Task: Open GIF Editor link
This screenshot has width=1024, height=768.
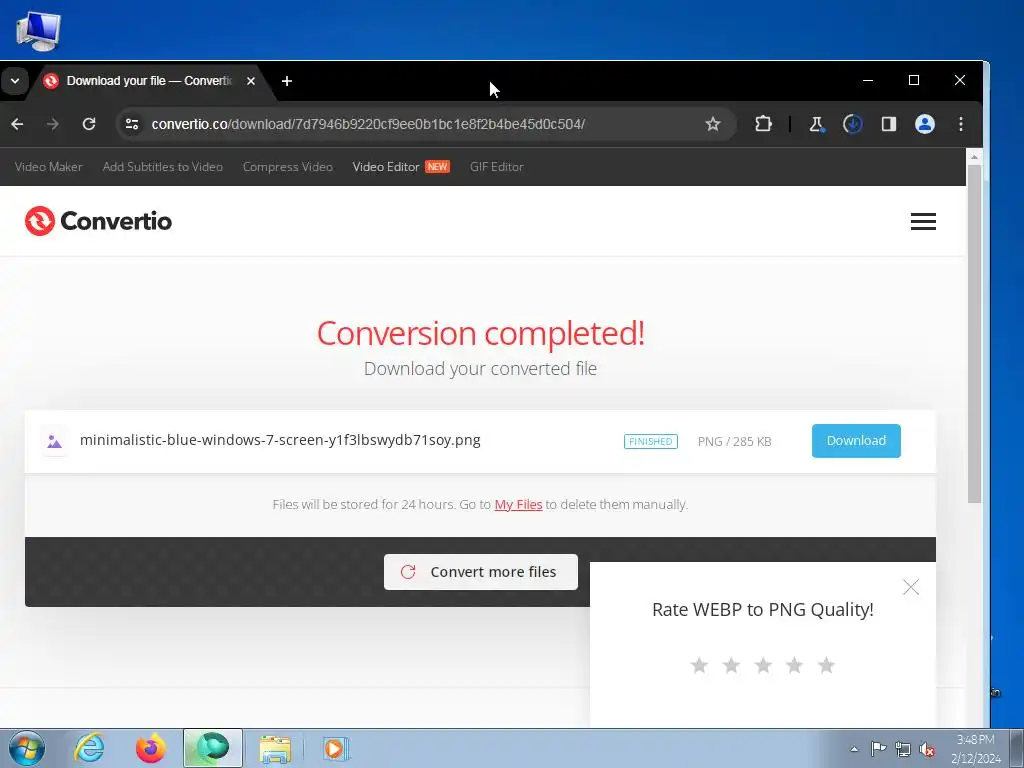Action: coord(496,167)
